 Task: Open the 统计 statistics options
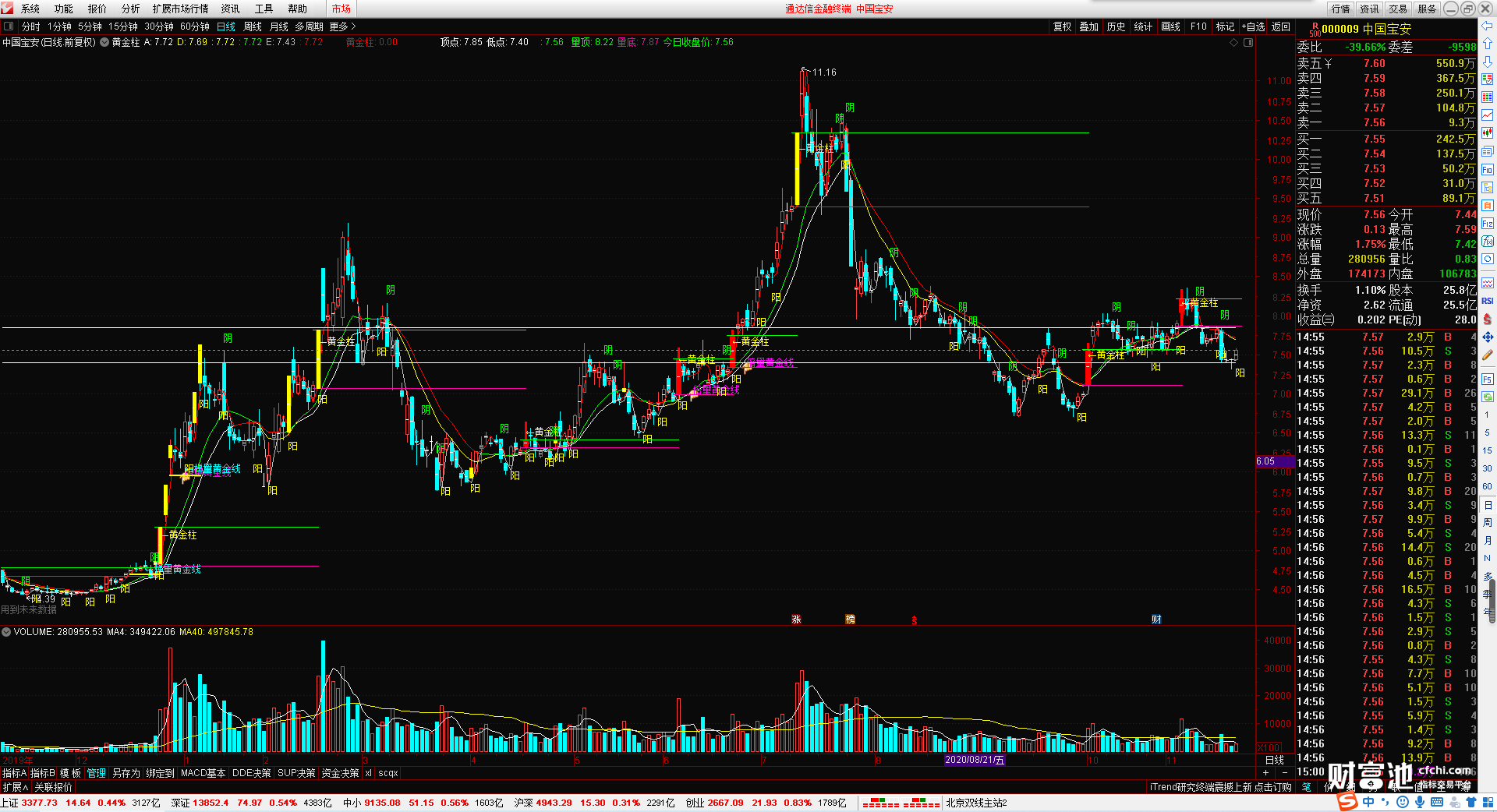click(1143, 26)
